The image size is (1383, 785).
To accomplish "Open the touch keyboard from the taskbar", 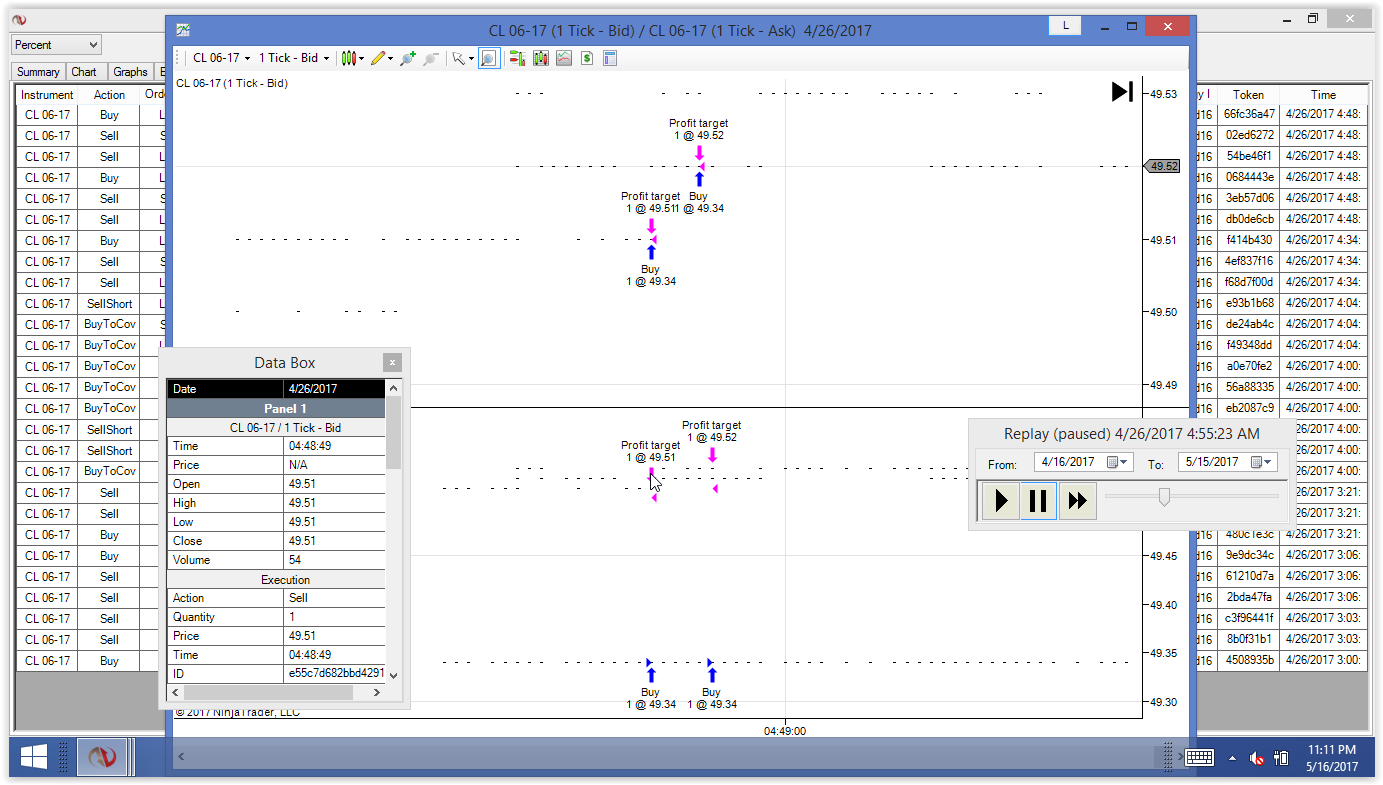I will coord(1199,757).
